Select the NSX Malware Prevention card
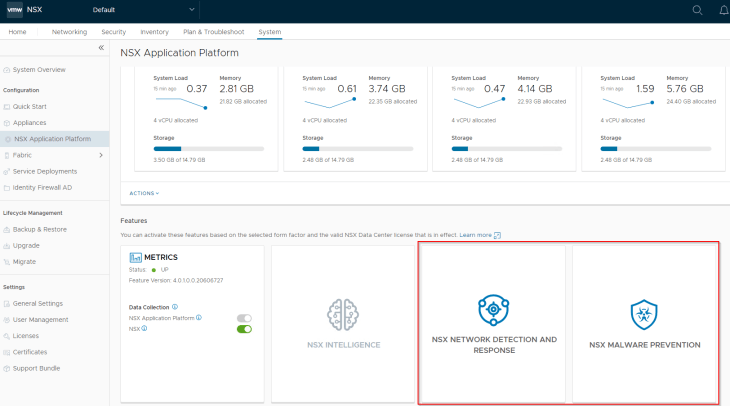 point(644,324)
